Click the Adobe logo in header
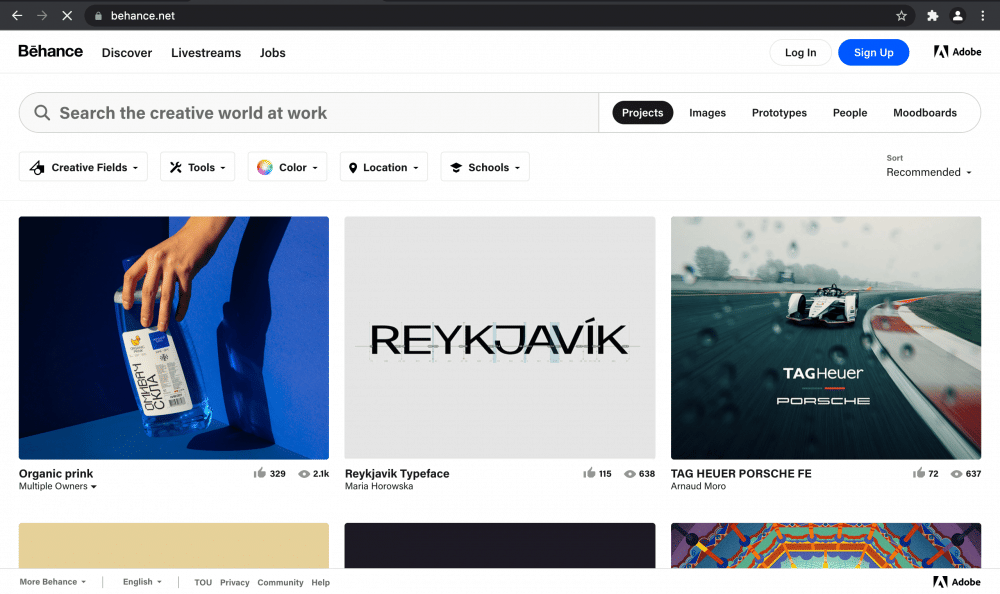 coord(957,52)
